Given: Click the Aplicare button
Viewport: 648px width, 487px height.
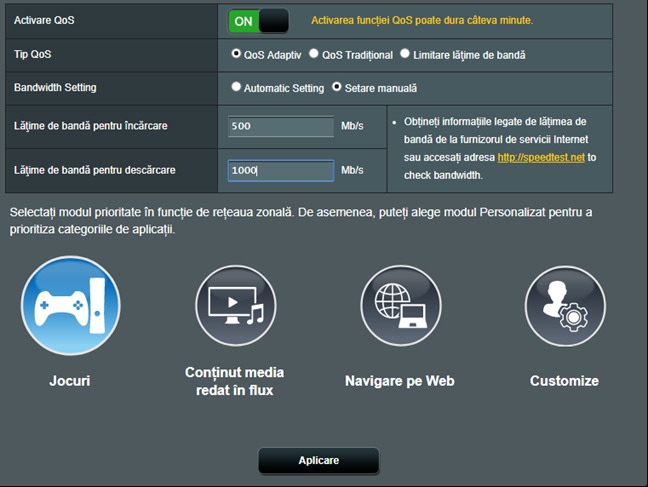Looking at the screenshot, I should (x=319, y=460).
